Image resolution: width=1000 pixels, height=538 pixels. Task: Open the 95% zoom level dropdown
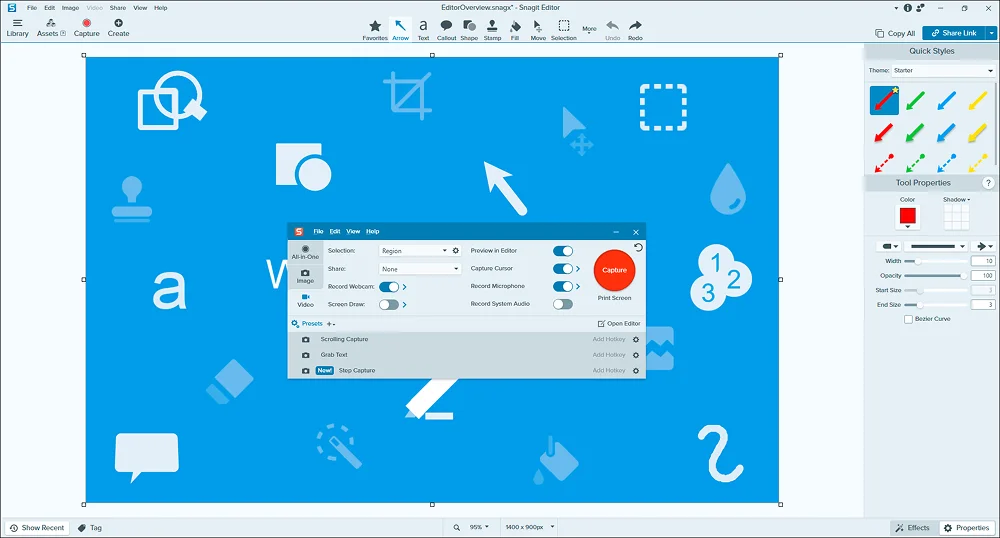479,528
